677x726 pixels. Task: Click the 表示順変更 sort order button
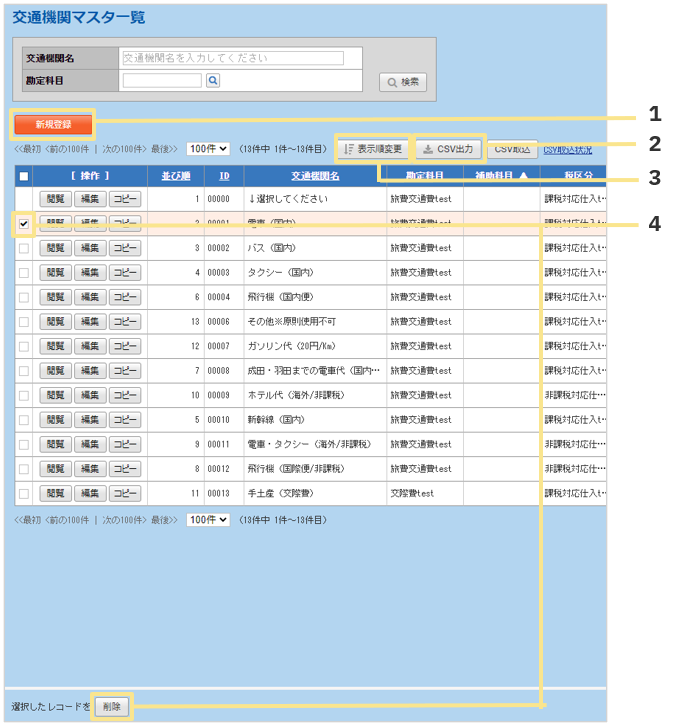tap(373, 149)
